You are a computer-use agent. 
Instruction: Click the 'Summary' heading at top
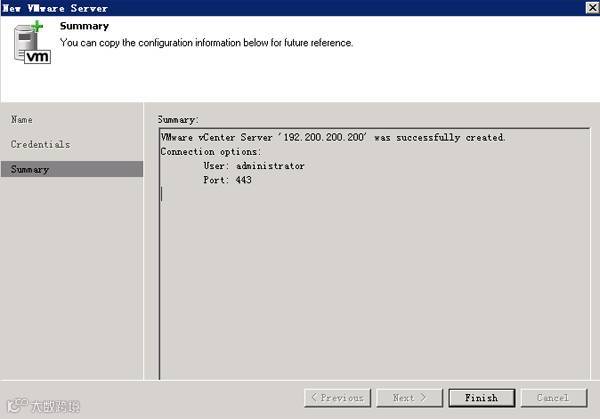click(x=84, y=26)
